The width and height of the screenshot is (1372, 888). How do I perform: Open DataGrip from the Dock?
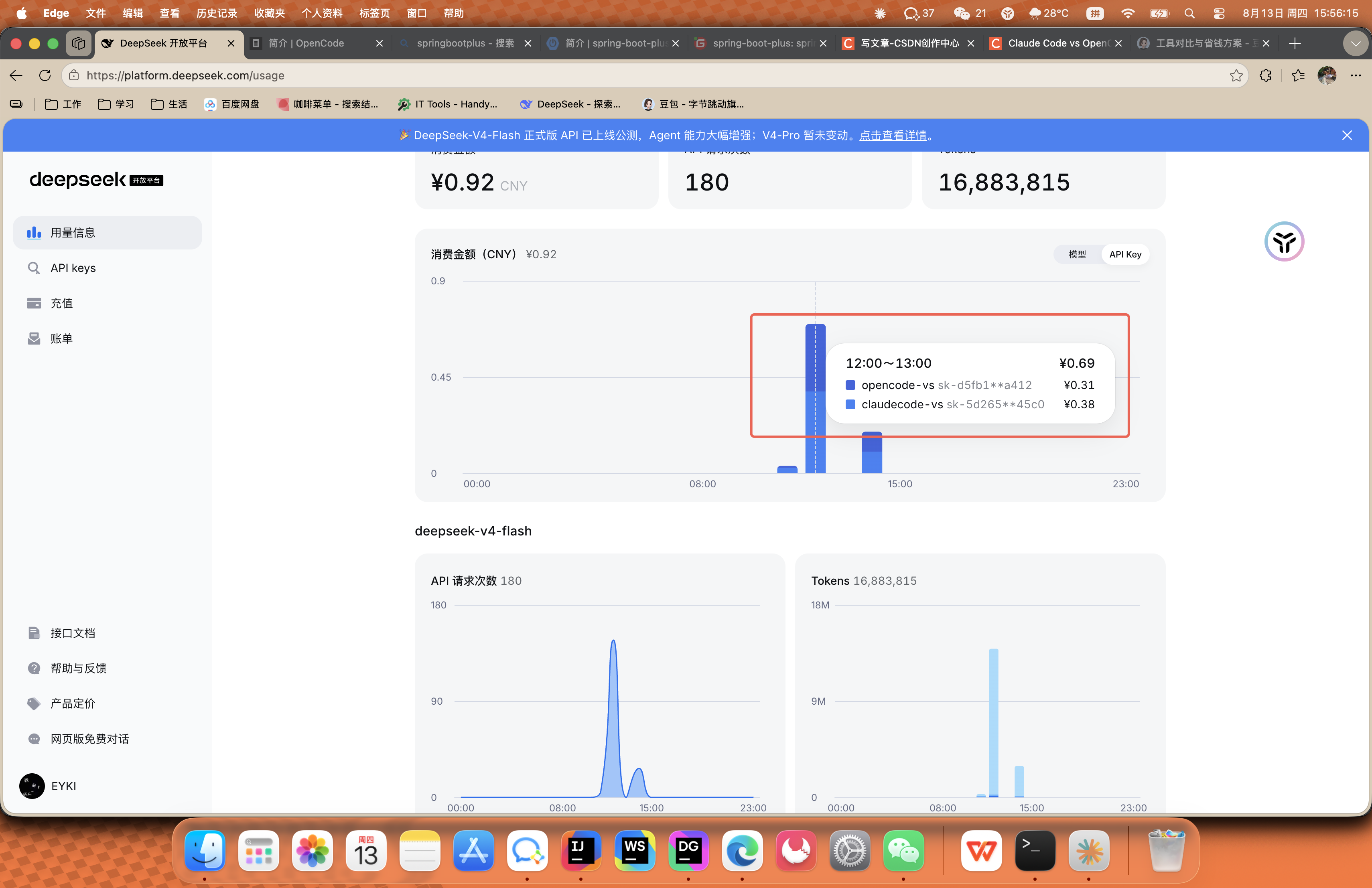coord(688,851)
